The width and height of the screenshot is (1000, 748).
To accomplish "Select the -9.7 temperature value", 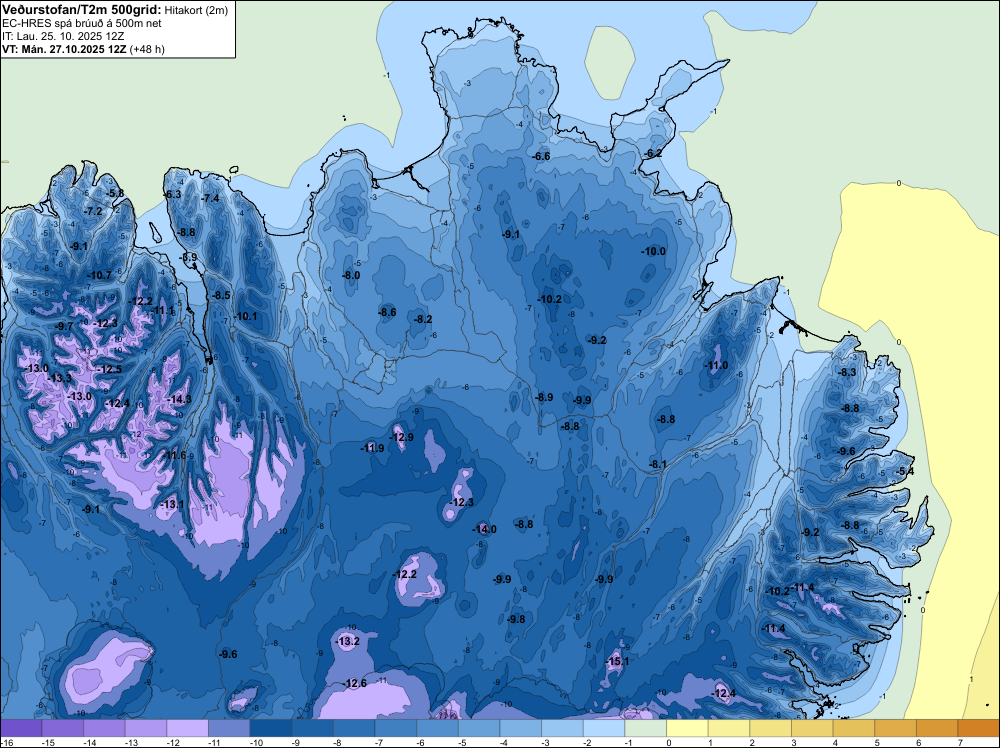I will tap(64, 326).
